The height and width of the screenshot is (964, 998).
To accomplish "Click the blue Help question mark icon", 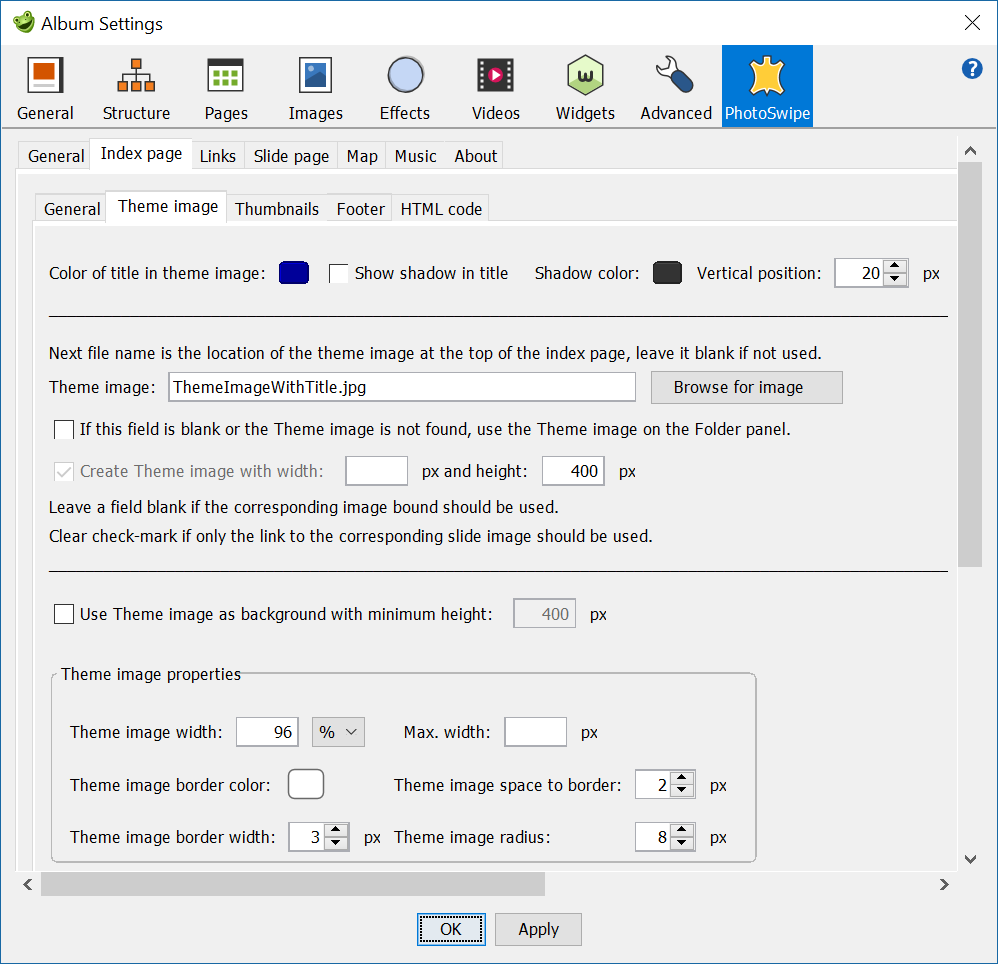I will [972, 68].
